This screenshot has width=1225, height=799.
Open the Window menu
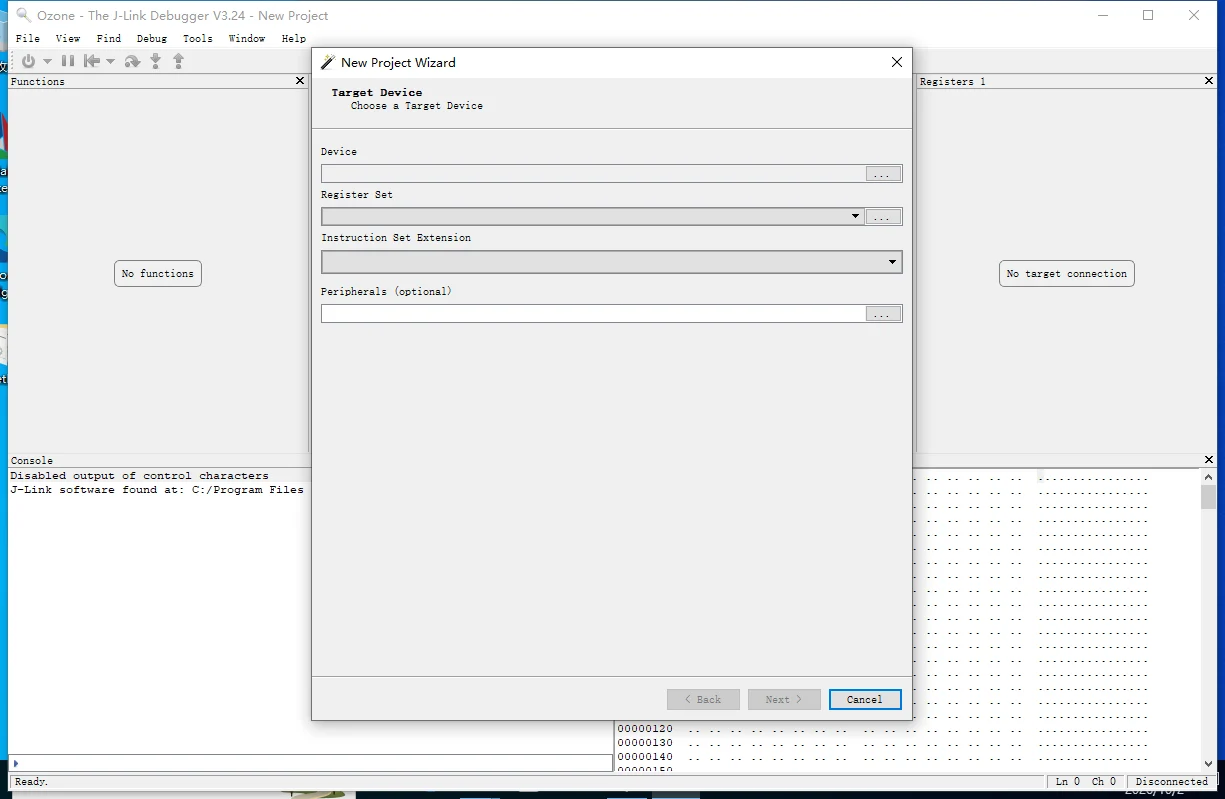click(247, 38)
